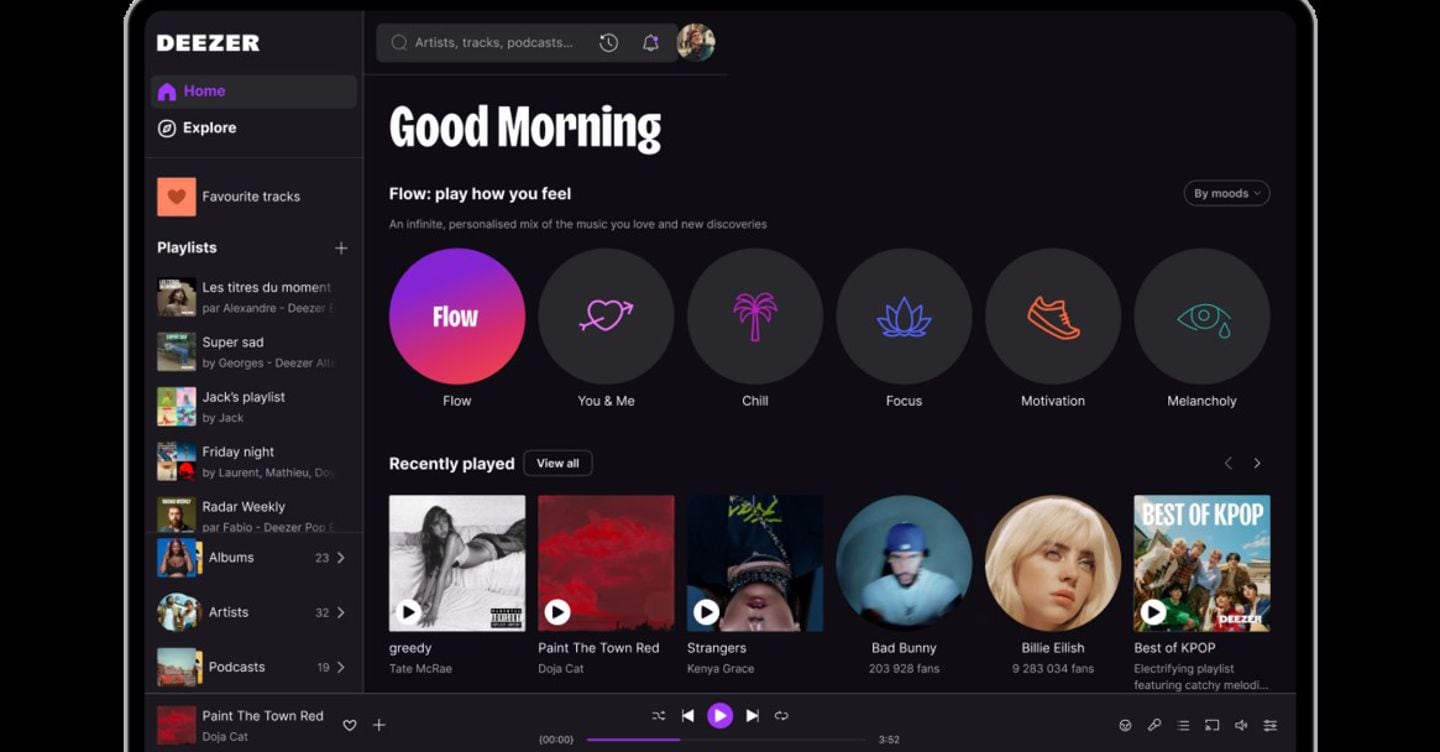Toggle shuffle mode in the player
Viewport: 1440px width, 752px height.
click(658, 715)
